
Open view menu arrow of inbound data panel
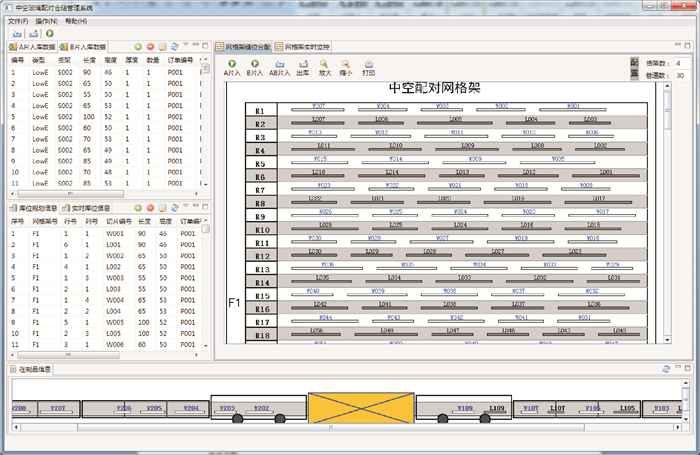[x=186, y=47]
